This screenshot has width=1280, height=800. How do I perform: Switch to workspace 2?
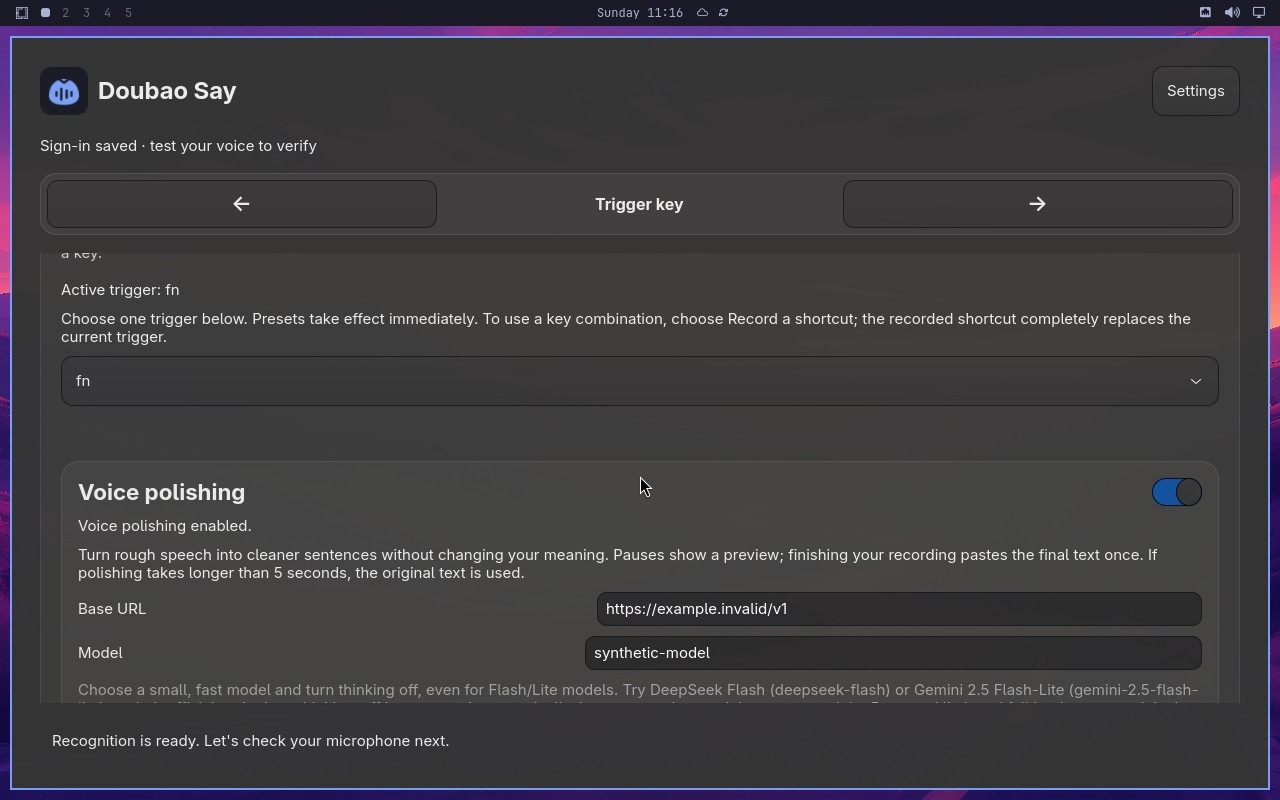(x=66, y=13)
